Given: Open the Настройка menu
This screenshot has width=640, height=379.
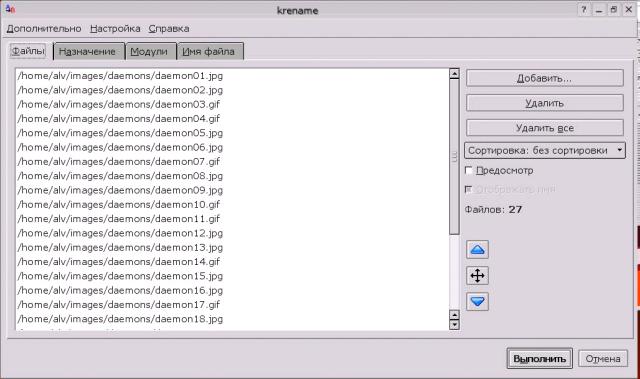Looking at the screenshot, I should (x=115, y=29).
